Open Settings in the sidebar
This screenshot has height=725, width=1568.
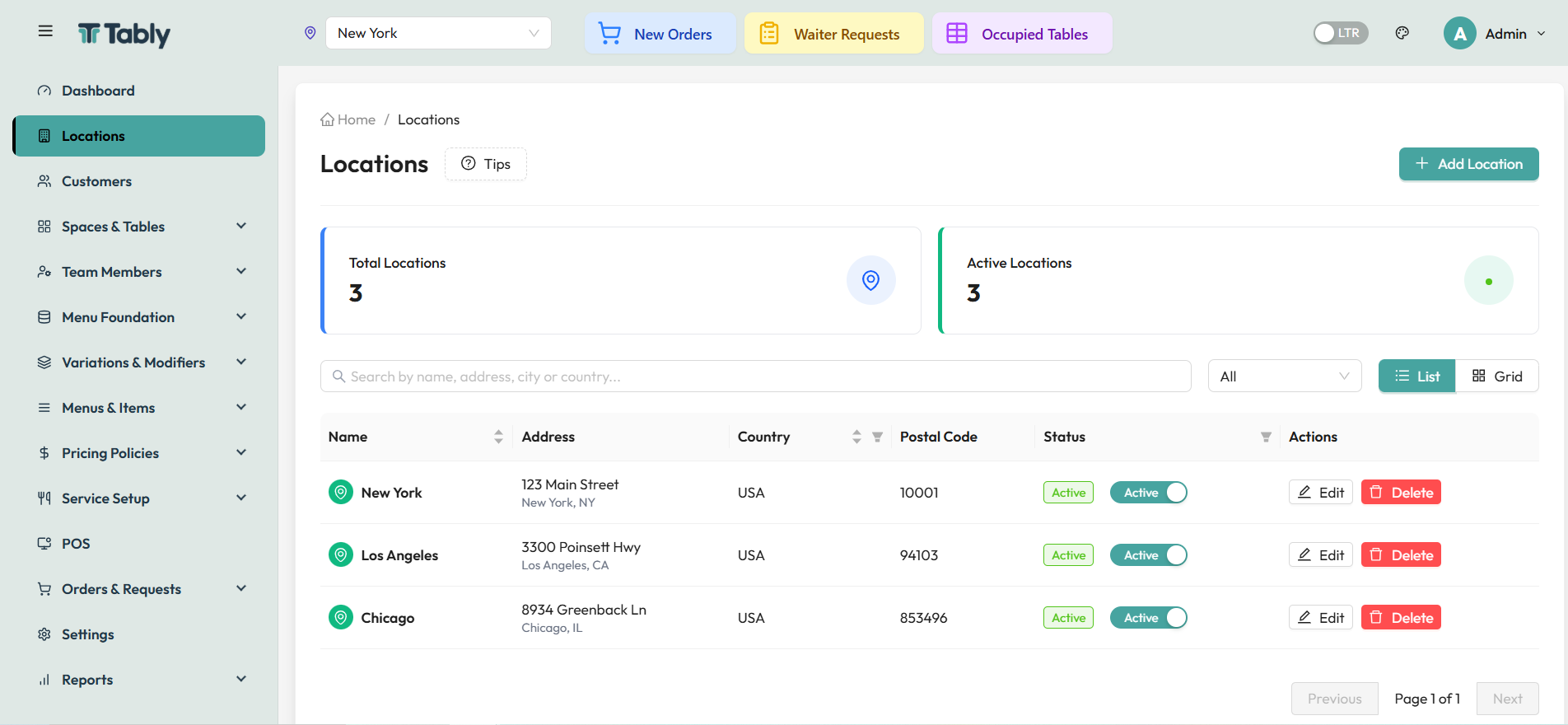138,634
